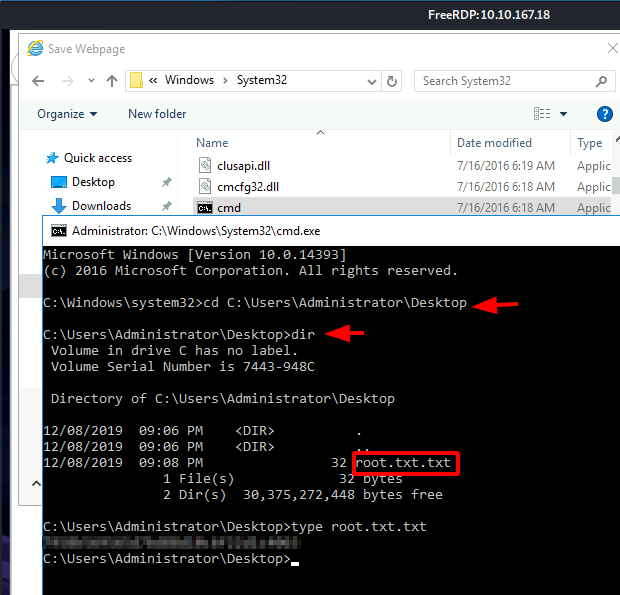Open the Organize menu

coord(67,114)
